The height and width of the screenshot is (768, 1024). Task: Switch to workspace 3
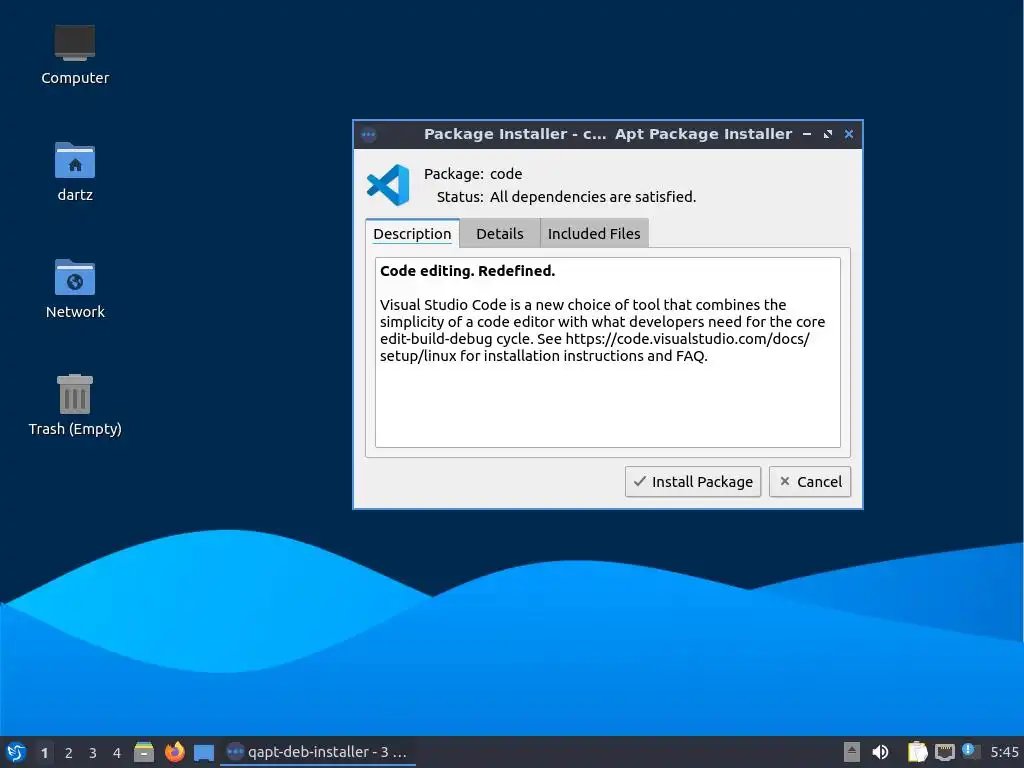pos(93,753)
